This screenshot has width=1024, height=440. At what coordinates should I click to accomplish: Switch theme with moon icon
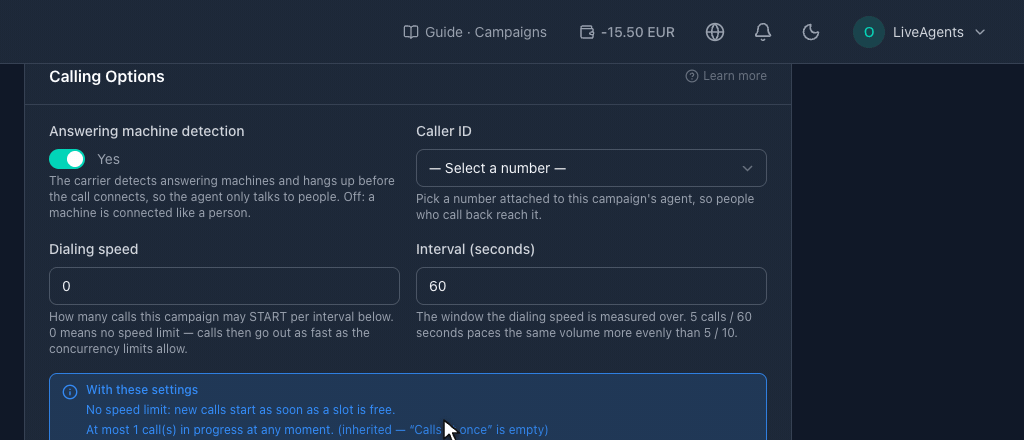tap(810, 32)
